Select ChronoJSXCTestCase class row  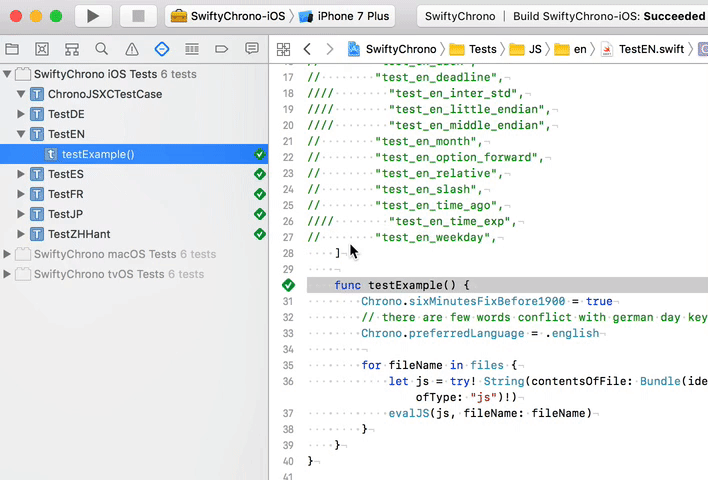[x=134, y=94]
